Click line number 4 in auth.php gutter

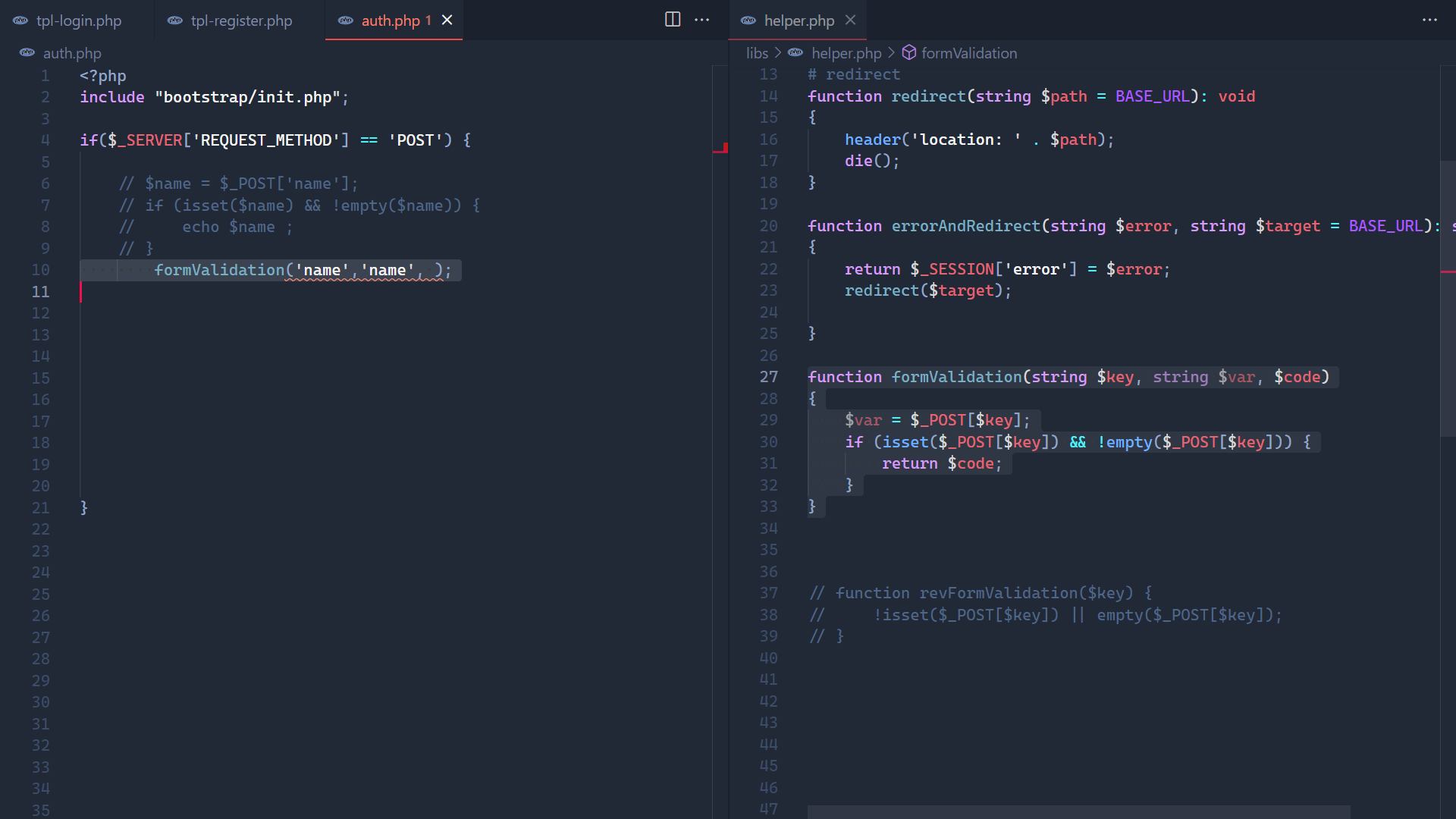(x=45, y=140)
